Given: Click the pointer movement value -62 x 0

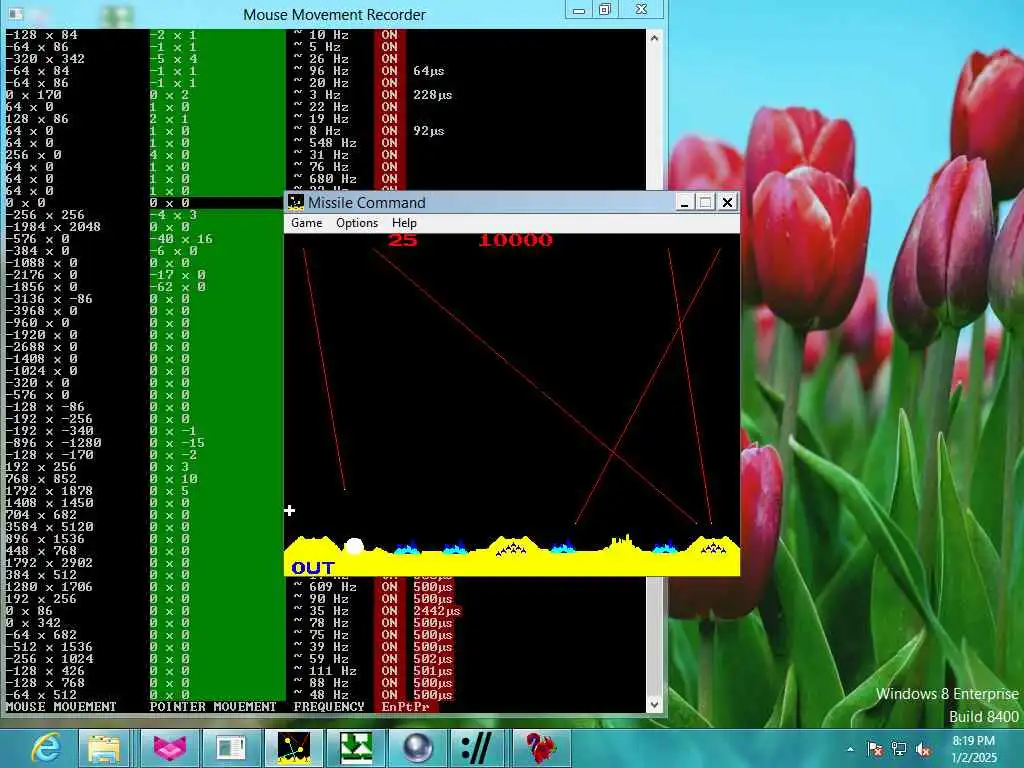Looking at the screenshot, I should 177,287.
